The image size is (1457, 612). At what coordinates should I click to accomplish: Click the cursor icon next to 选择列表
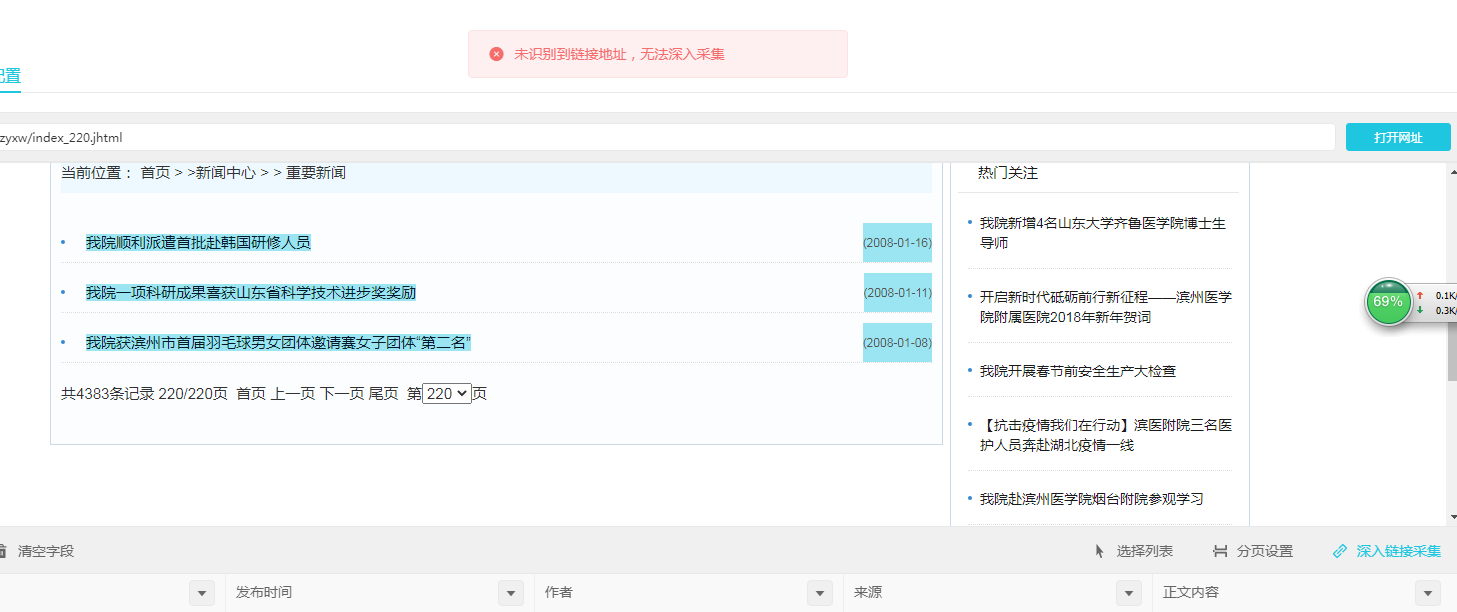(x=1100, y=551)
